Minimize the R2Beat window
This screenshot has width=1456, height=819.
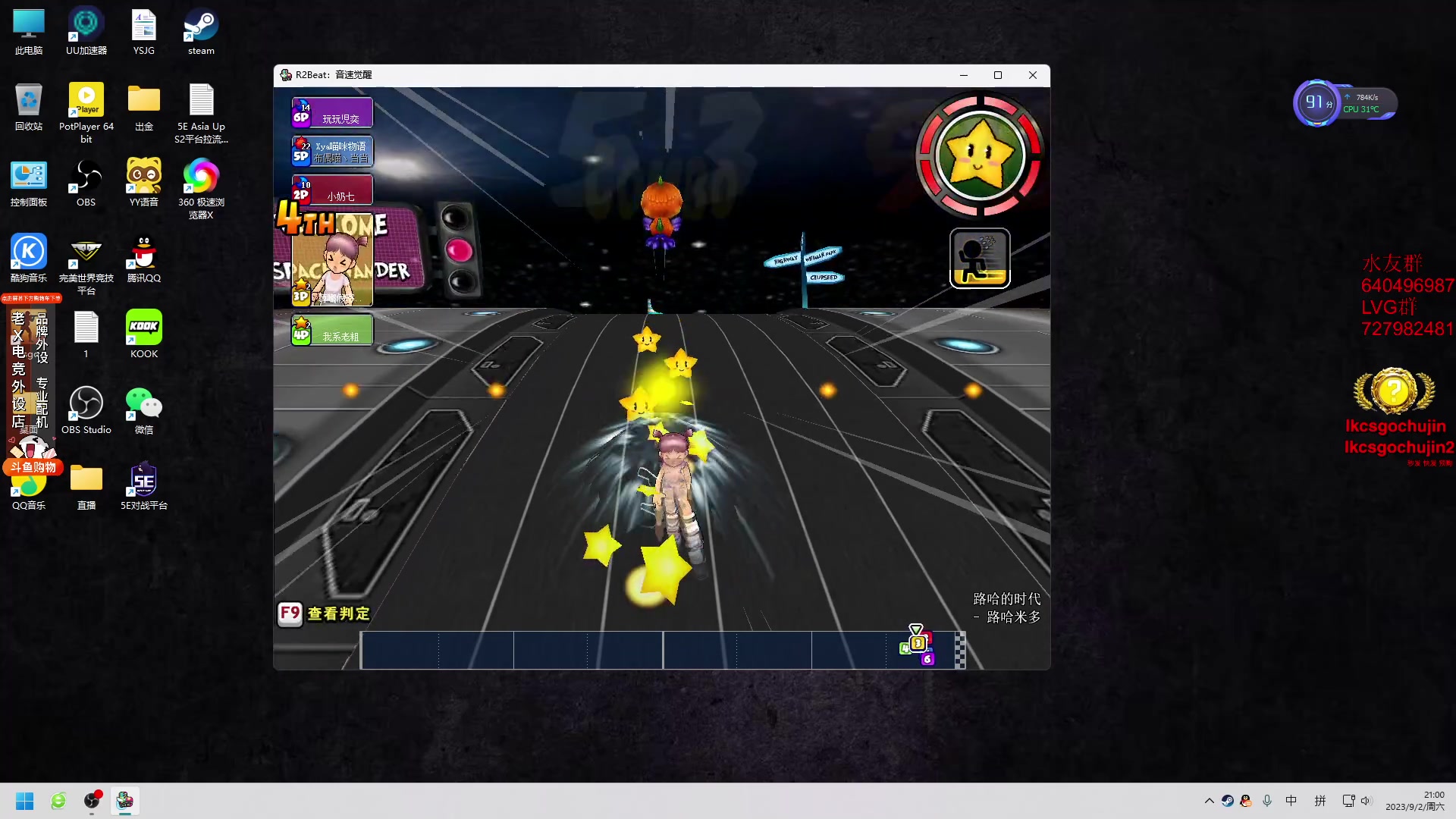[x=964, y=75]
